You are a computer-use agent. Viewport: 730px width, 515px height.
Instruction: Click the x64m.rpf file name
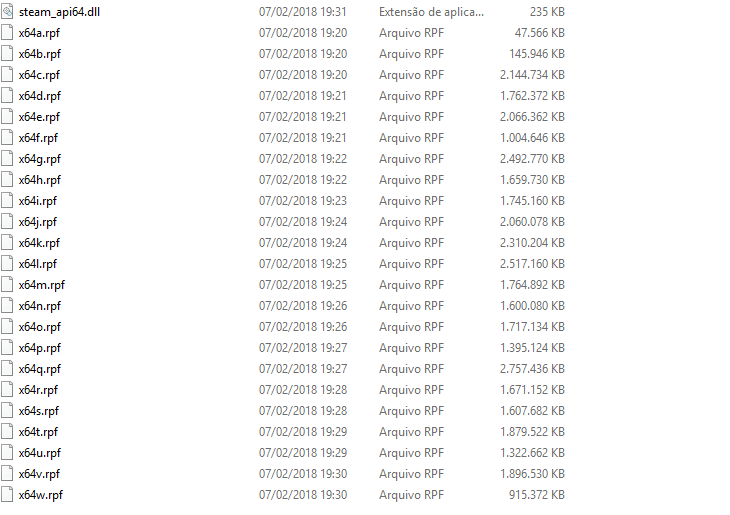click(x=42, y=285)
